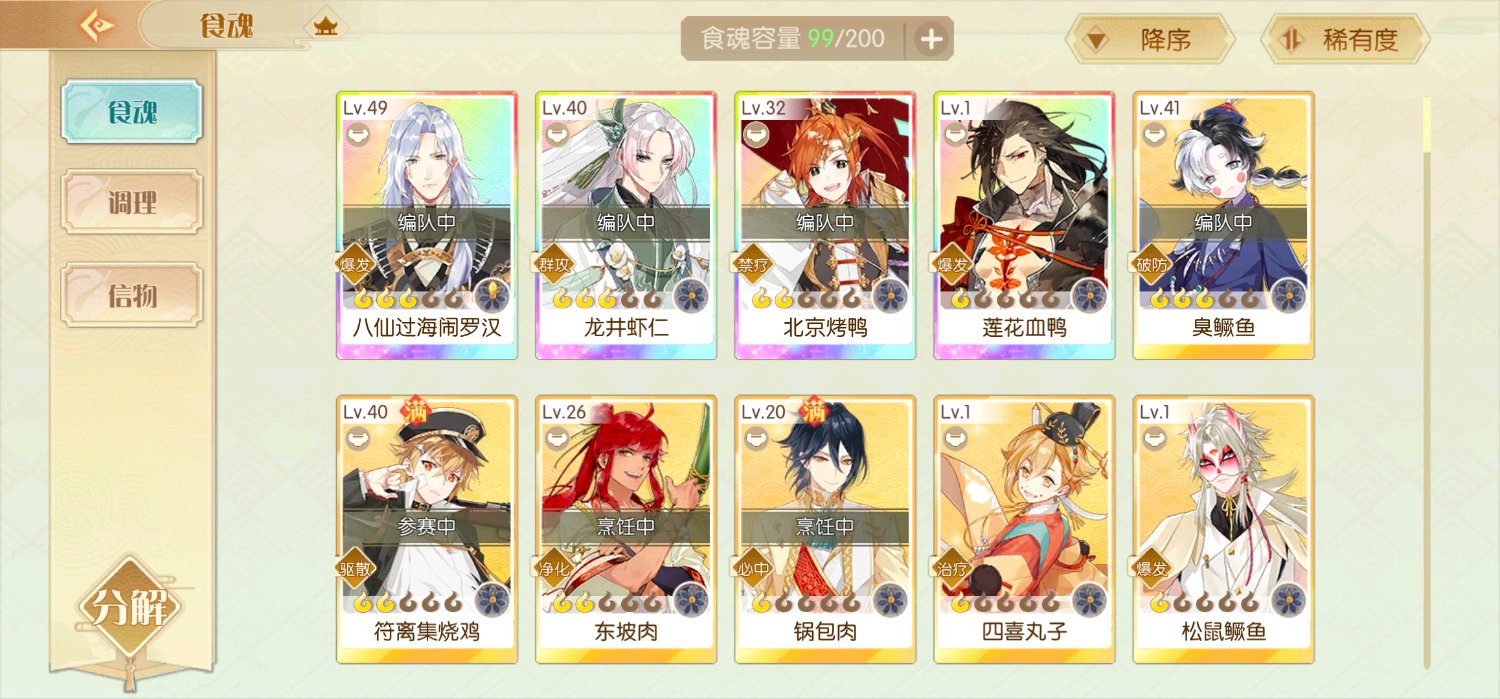
Task: Open the 东坡肉 character card
Action: [x=626, y=529]
